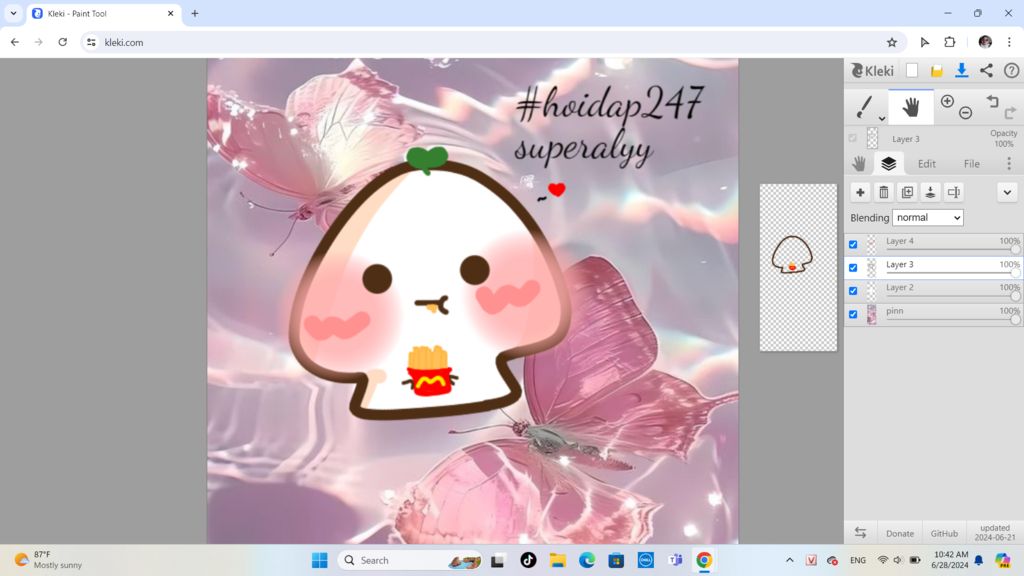Flip the panel side with swap arrows

coord(860,533)
